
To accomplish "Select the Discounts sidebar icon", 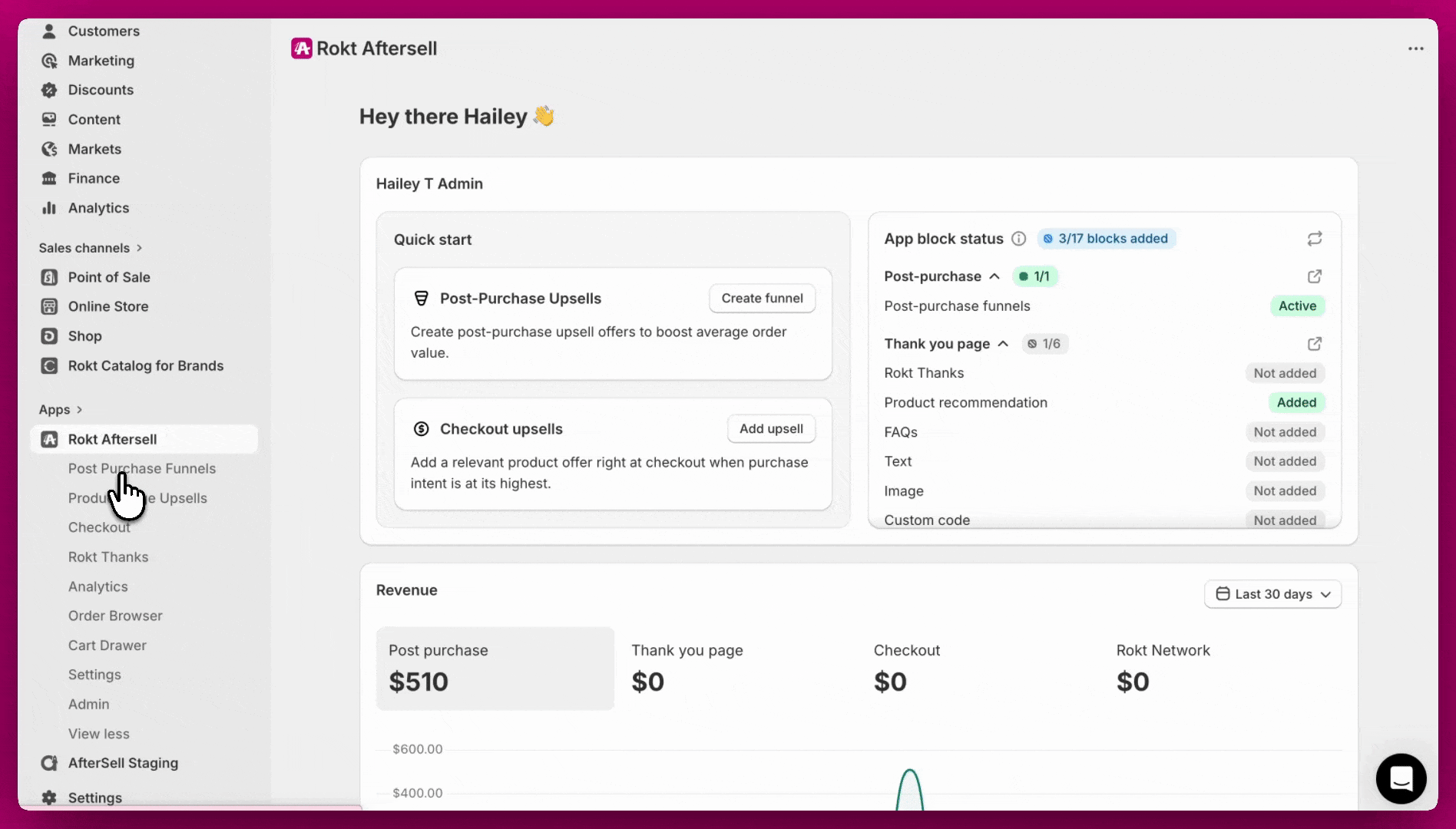I will 48,90.
